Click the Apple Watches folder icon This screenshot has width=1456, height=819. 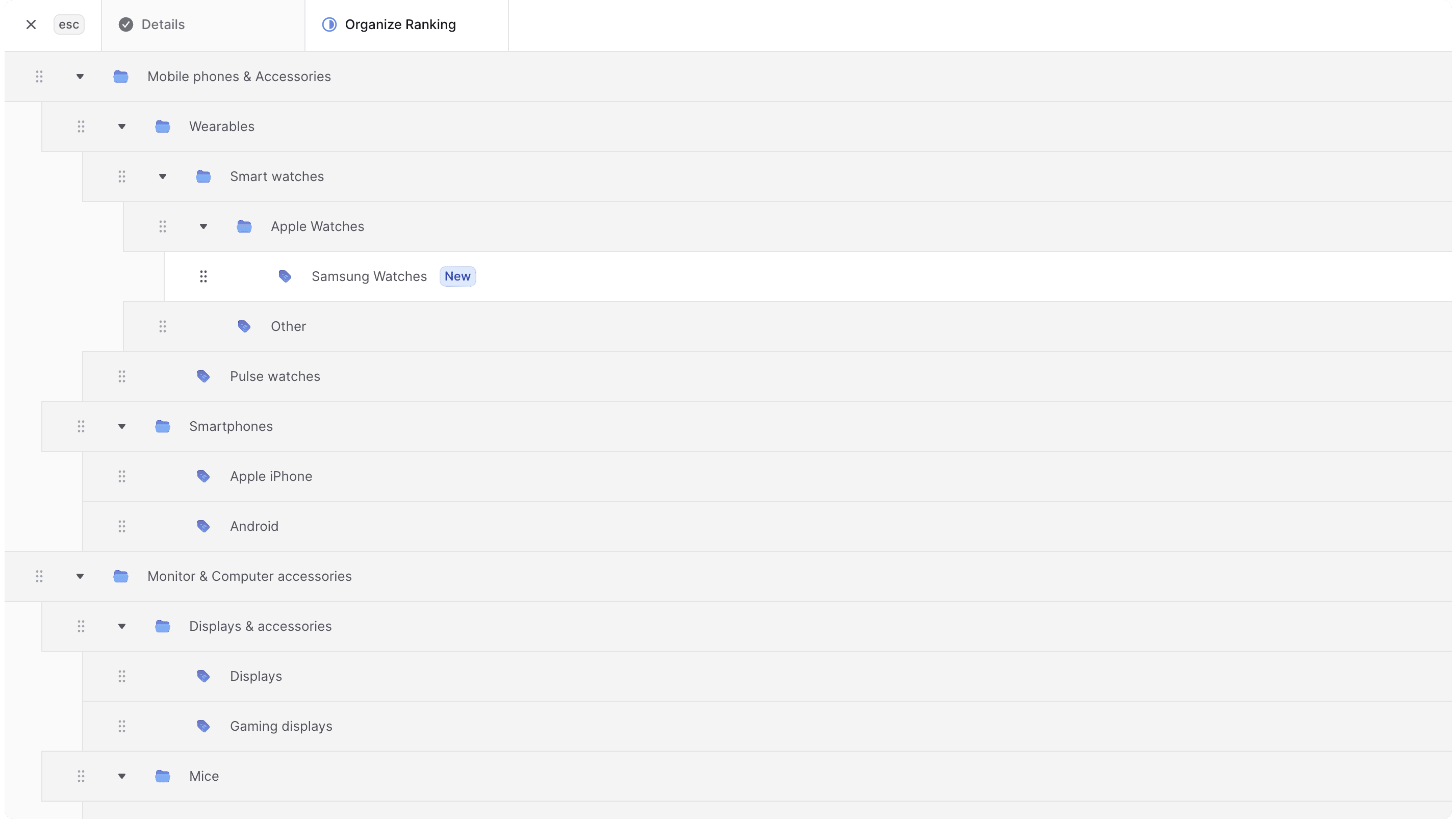244,226
